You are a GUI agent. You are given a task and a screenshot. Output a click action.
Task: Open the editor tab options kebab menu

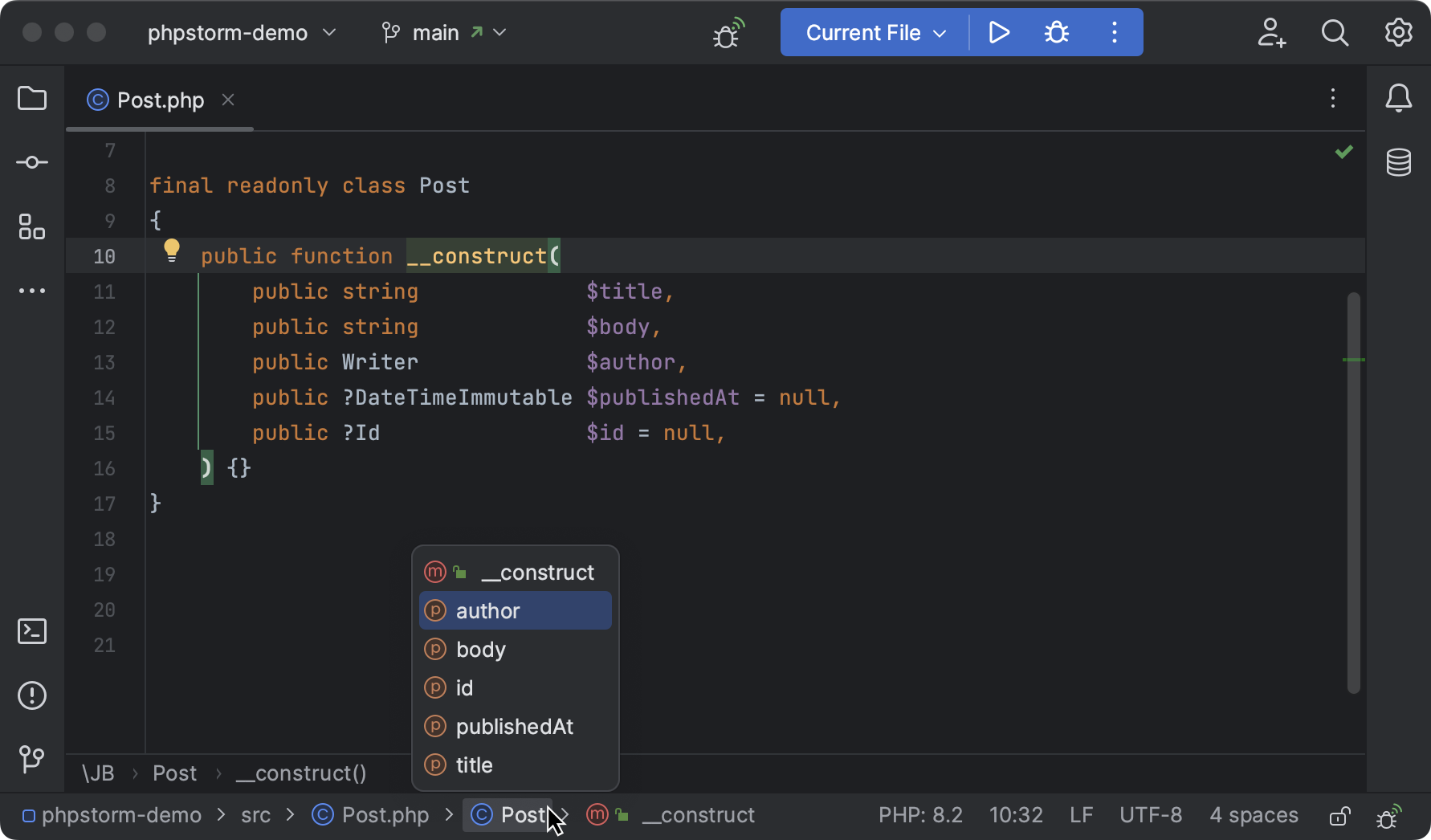click(x=1332, y=99)
